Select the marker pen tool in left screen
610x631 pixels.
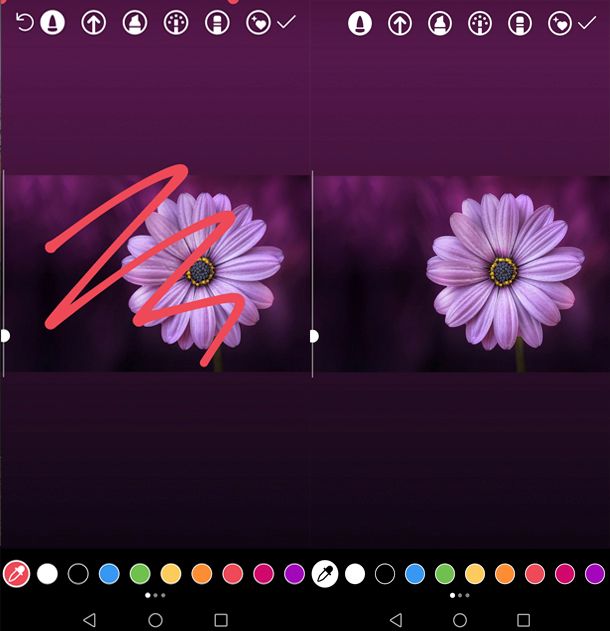[x=52, y=22]
